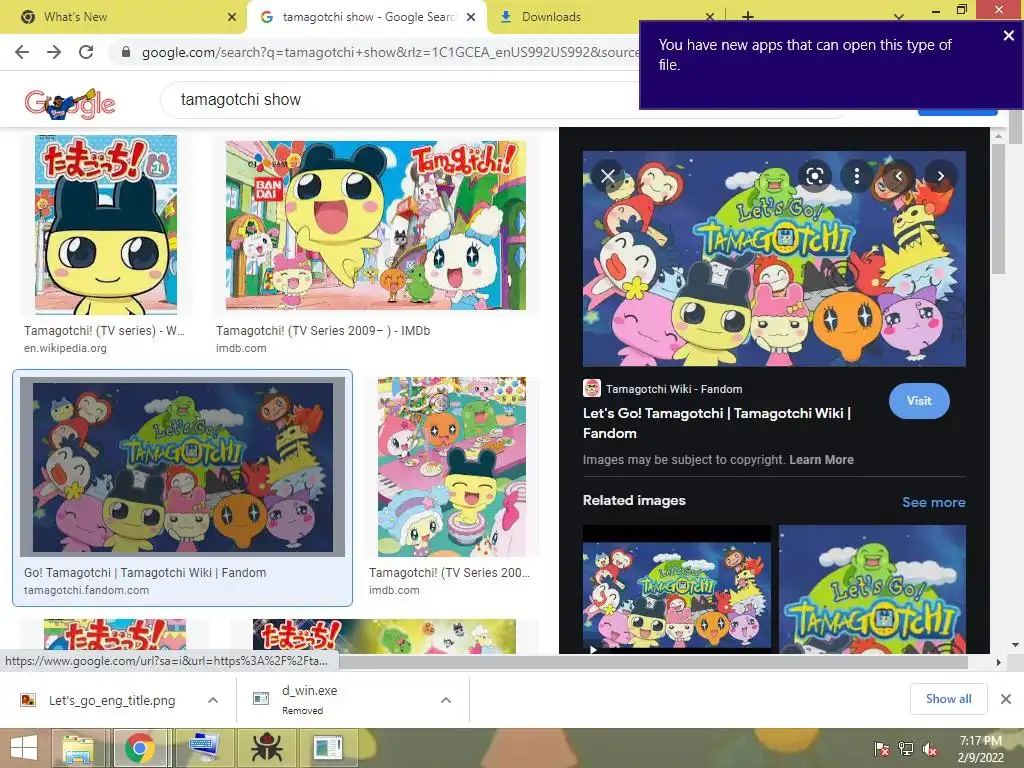
Task: Click the system clock 7:17 PM
Action: (x=980, y=741)
